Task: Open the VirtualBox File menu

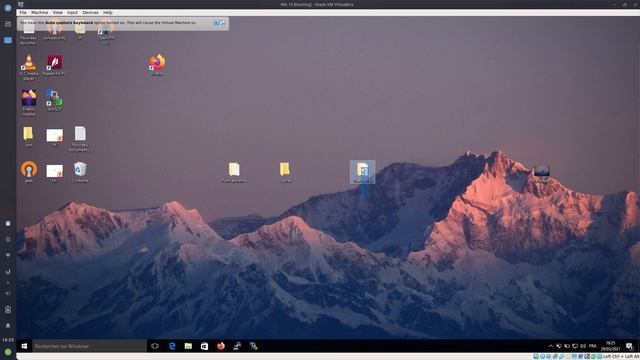Action: pyautogui.click(x=23, y=13)
